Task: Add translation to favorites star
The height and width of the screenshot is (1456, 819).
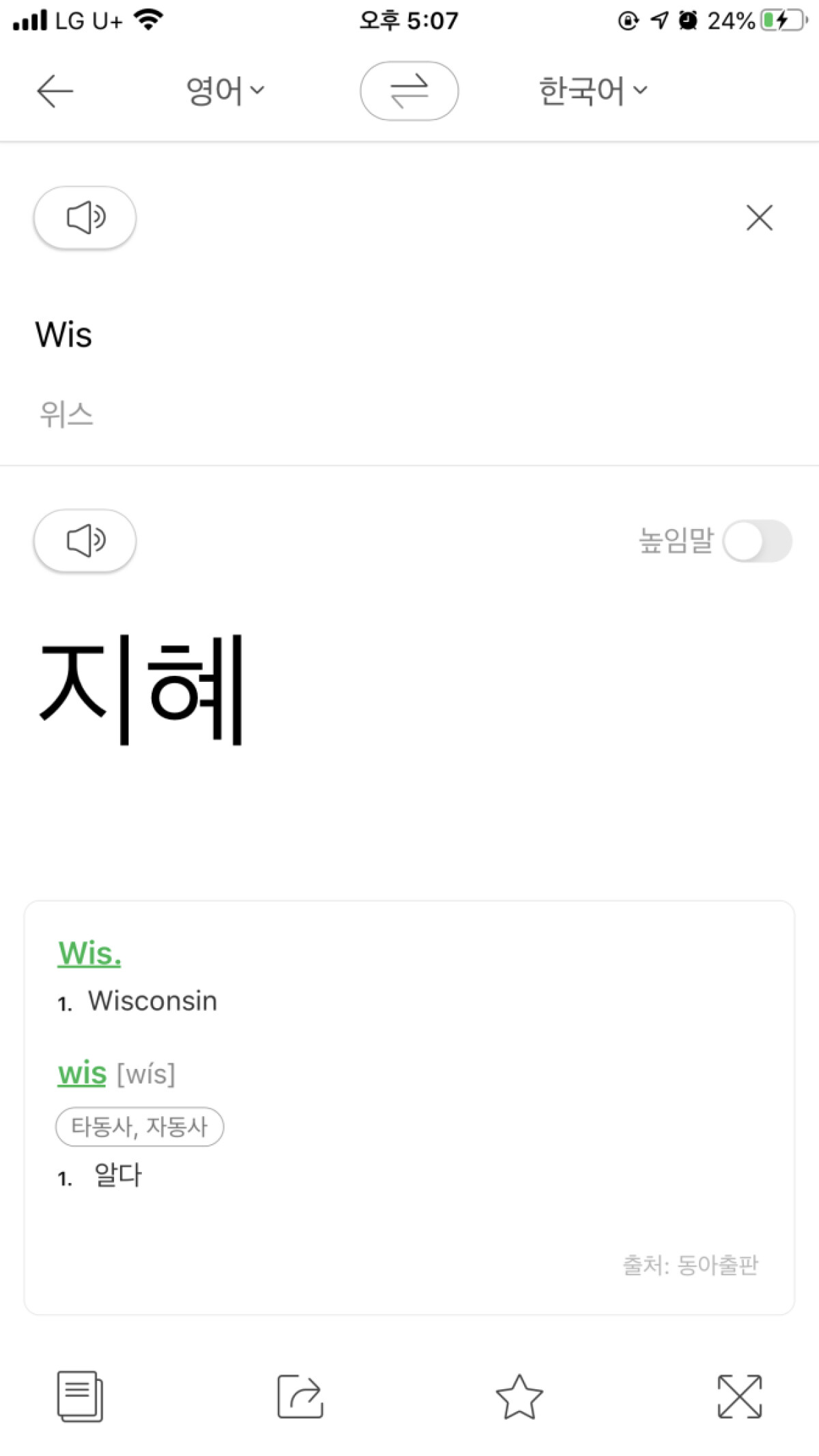Action: pyautogui.click(x=519, y=1397)
